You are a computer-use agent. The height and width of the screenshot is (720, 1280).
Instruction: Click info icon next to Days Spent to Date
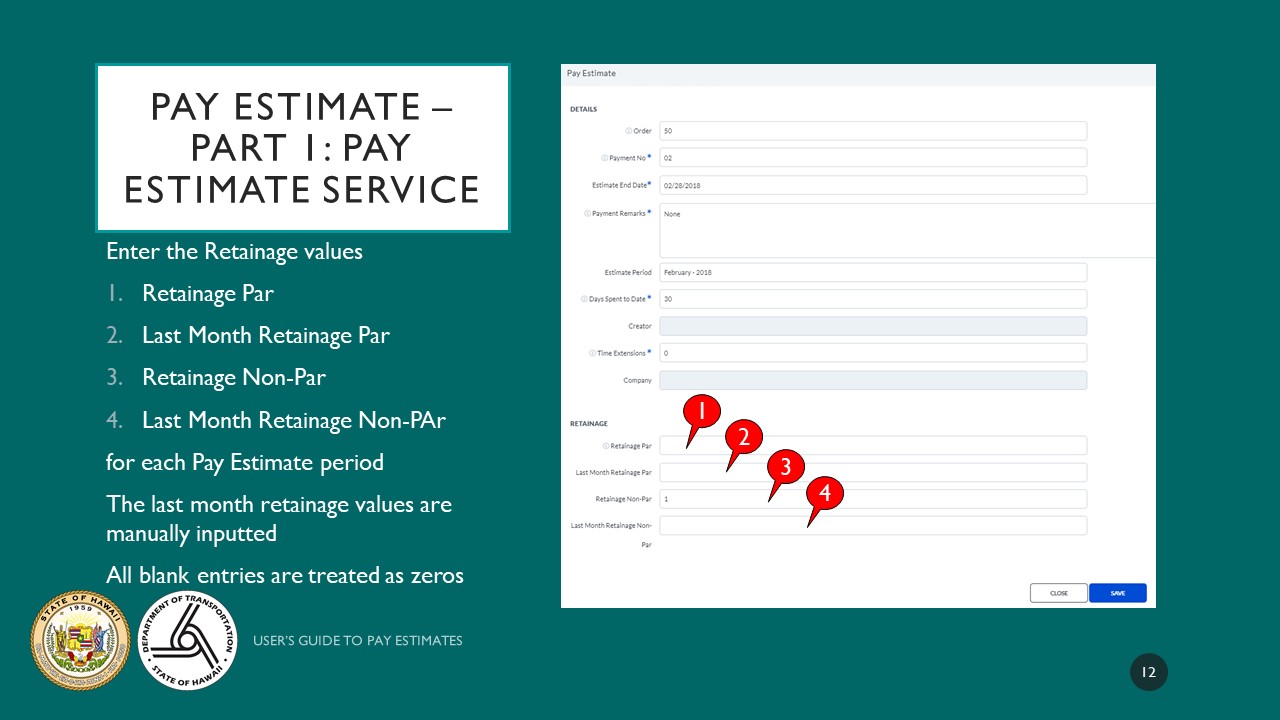[584, 299]
